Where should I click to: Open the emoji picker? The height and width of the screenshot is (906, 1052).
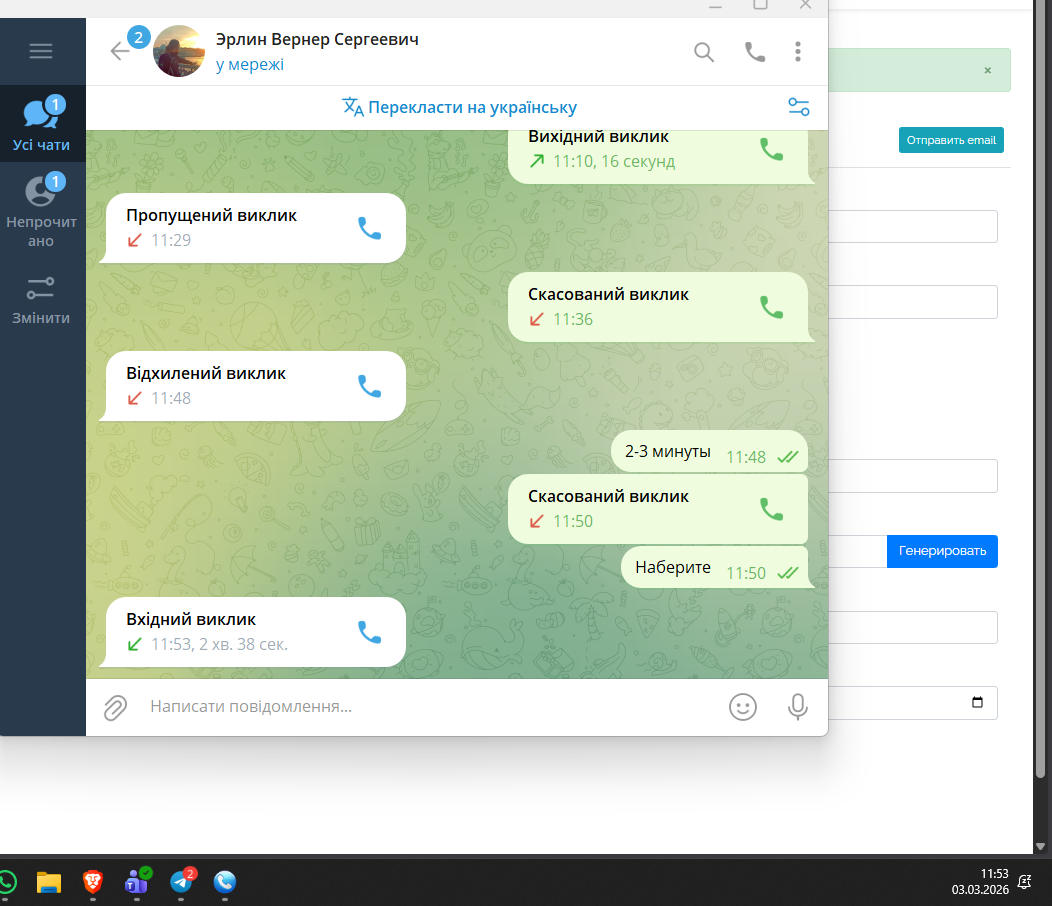743,707
